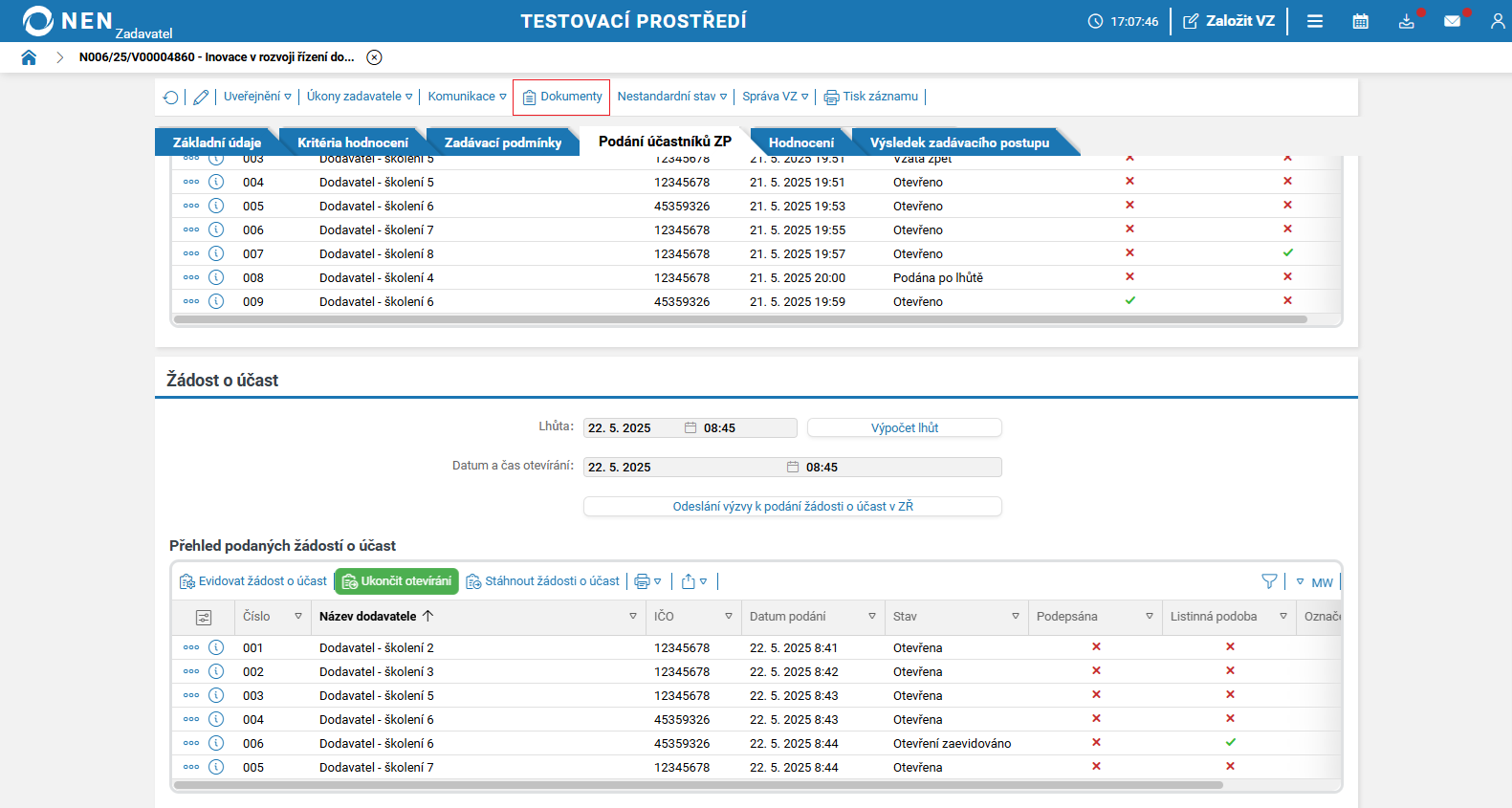Viewport: 1512px width, 808px height.
Task: Click the pencil edit icon
Action: [x=201, y=97]
